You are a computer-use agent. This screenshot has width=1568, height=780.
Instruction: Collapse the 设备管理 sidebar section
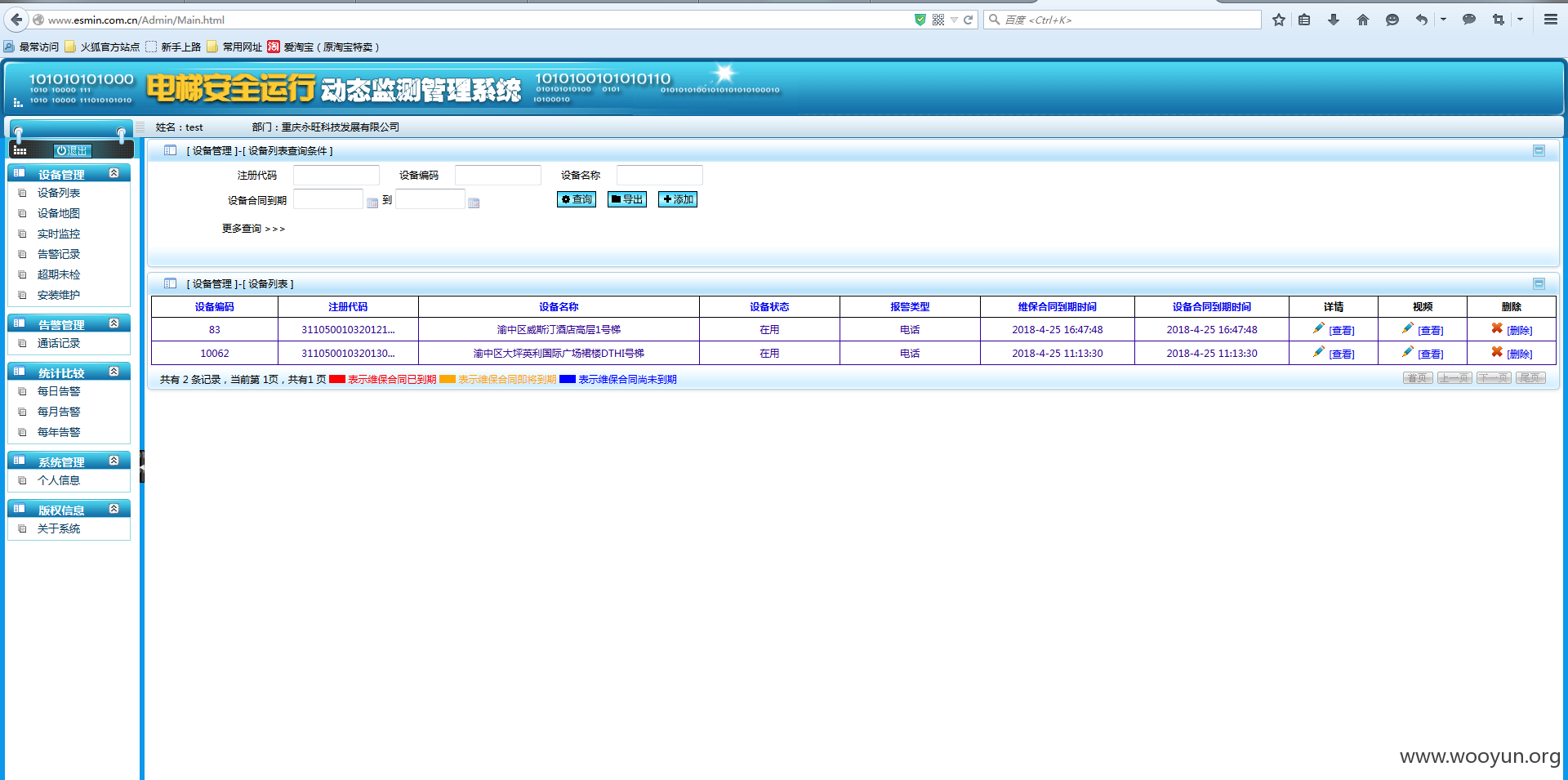[114, 173]
